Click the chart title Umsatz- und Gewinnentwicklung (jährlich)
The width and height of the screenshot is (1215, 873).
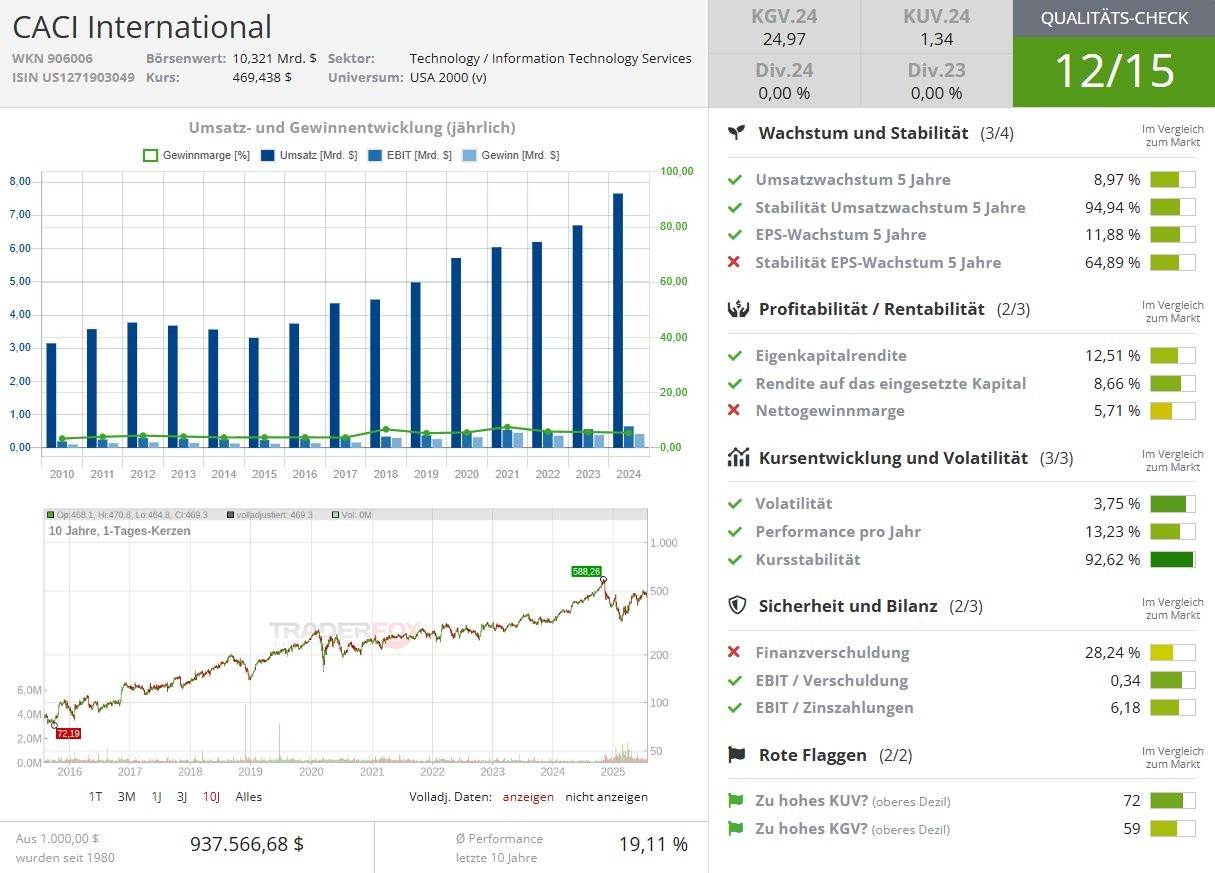352,127
